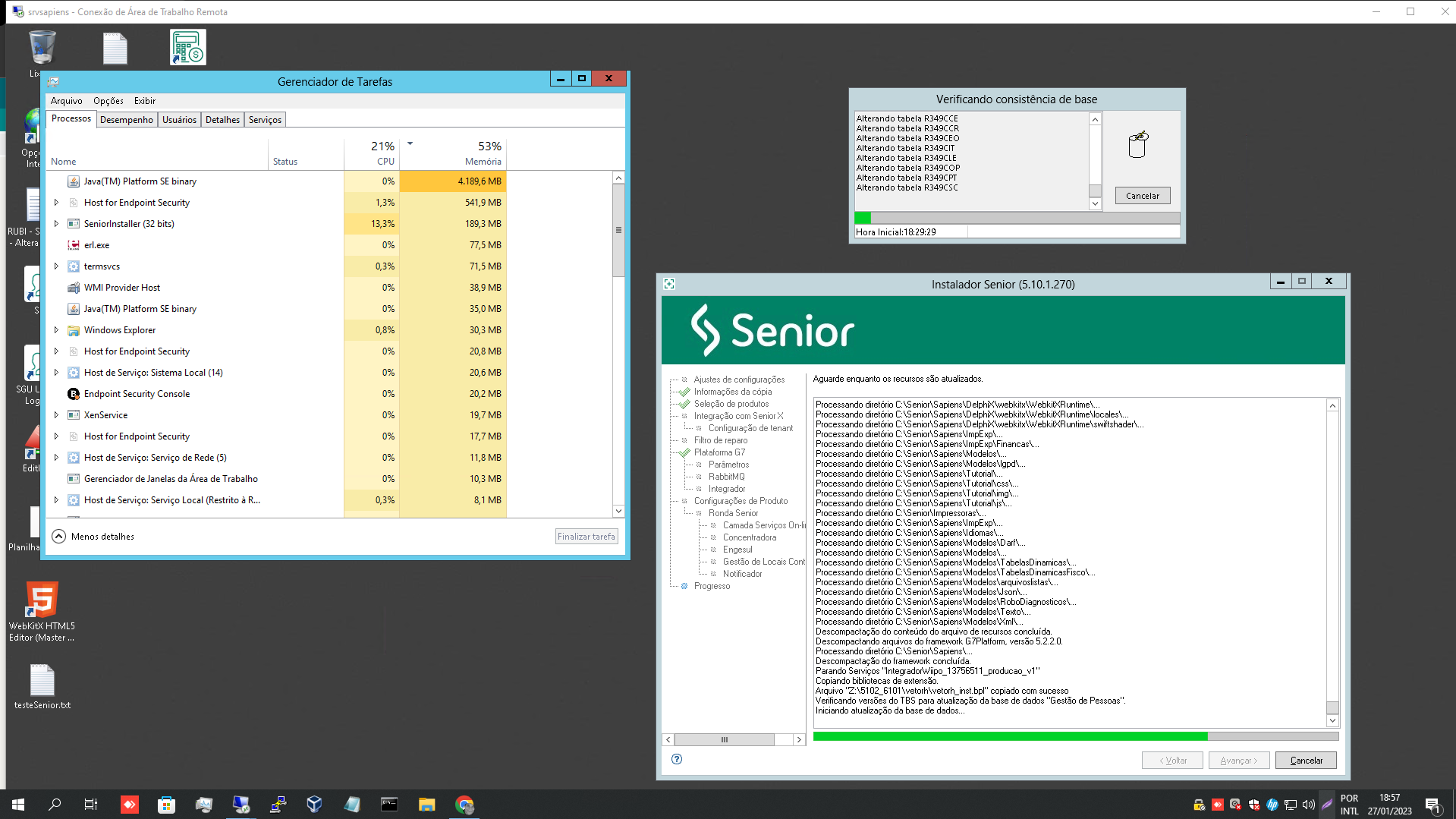Open the green calculator-style desktop icon
Image resolution: width=1456 pixels, height=819 pixels.
coord(188,47)
